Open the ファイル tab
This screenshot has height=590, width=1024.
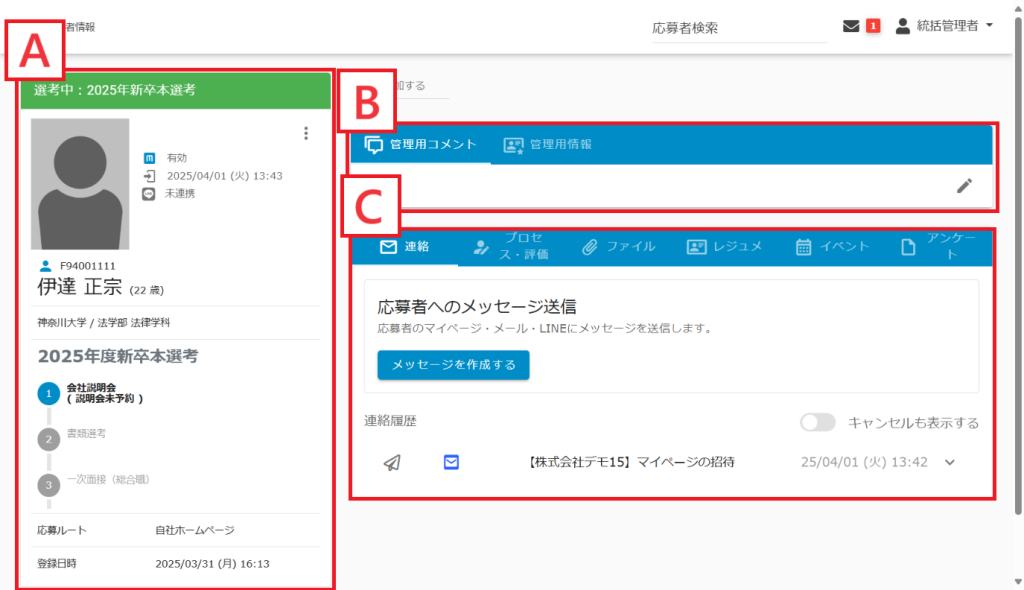click(619, 247)
